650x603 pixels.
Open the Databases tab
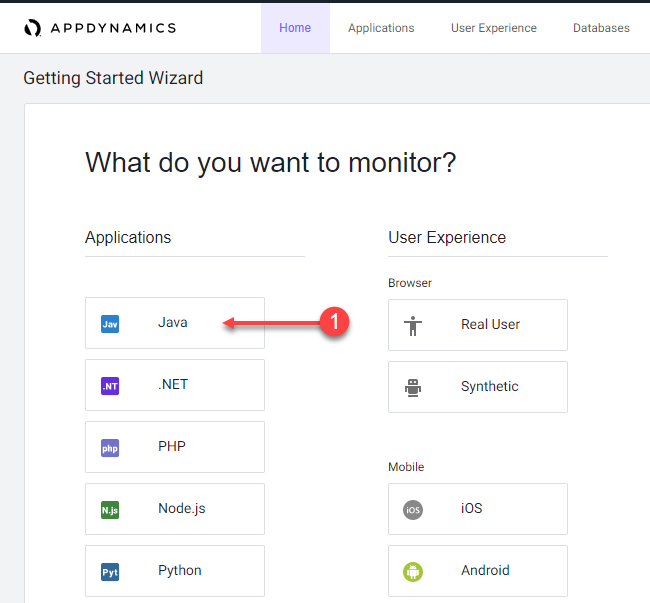[601, 28]
